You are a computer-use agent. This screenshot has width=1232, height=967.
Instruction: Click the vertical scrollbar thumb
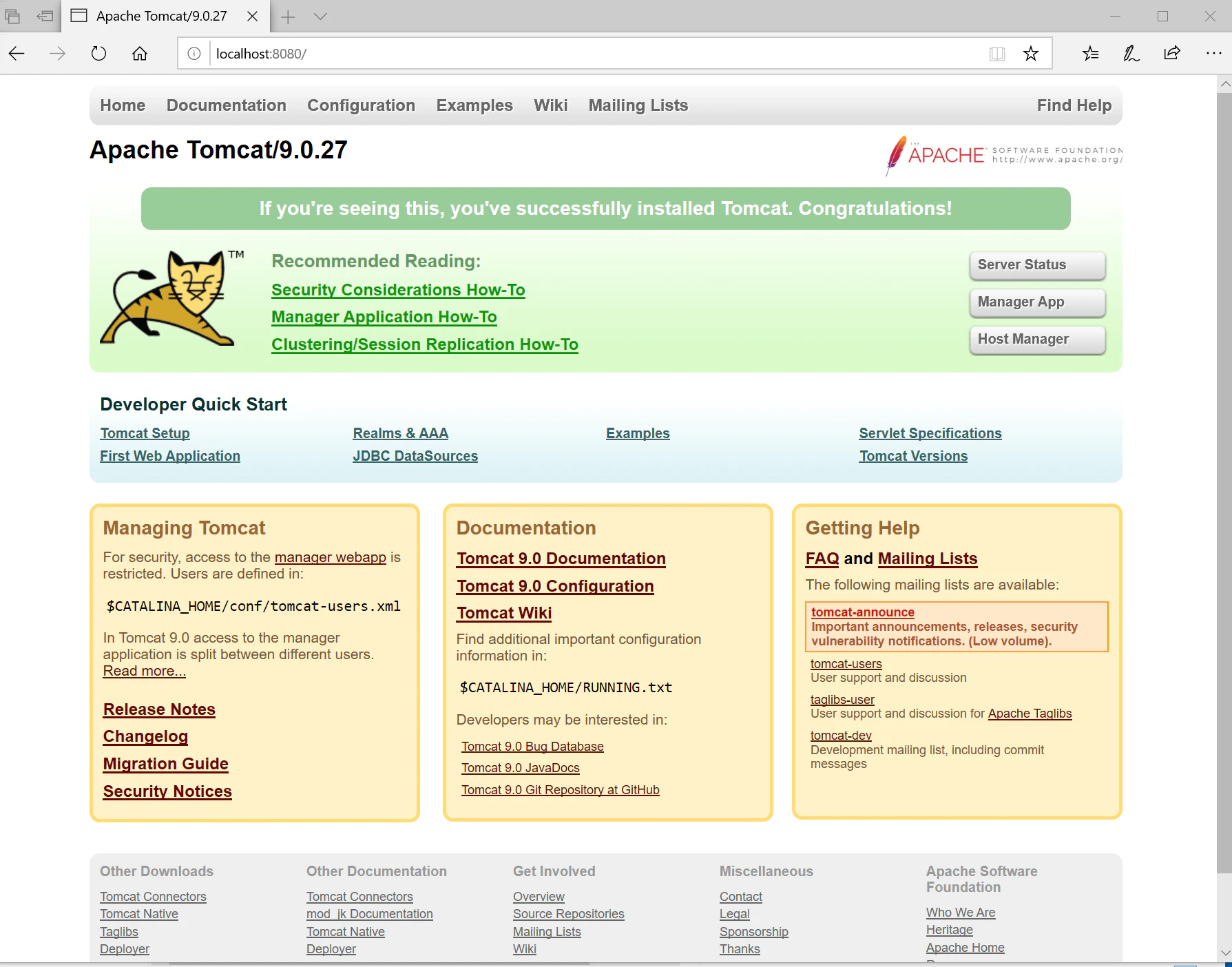click(1224, 482)
